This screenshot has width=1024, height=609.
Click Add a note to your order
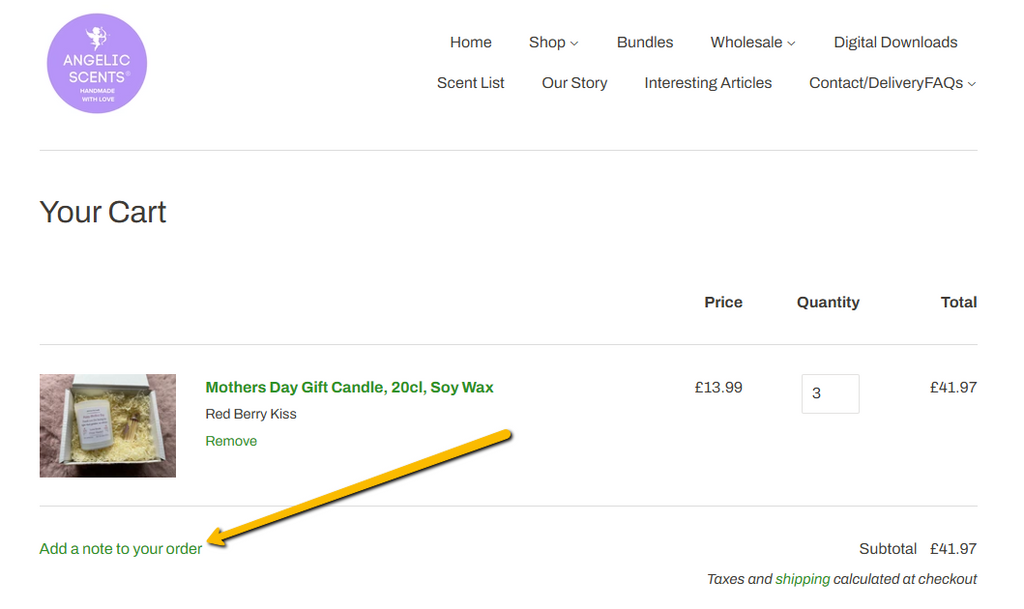121,548
